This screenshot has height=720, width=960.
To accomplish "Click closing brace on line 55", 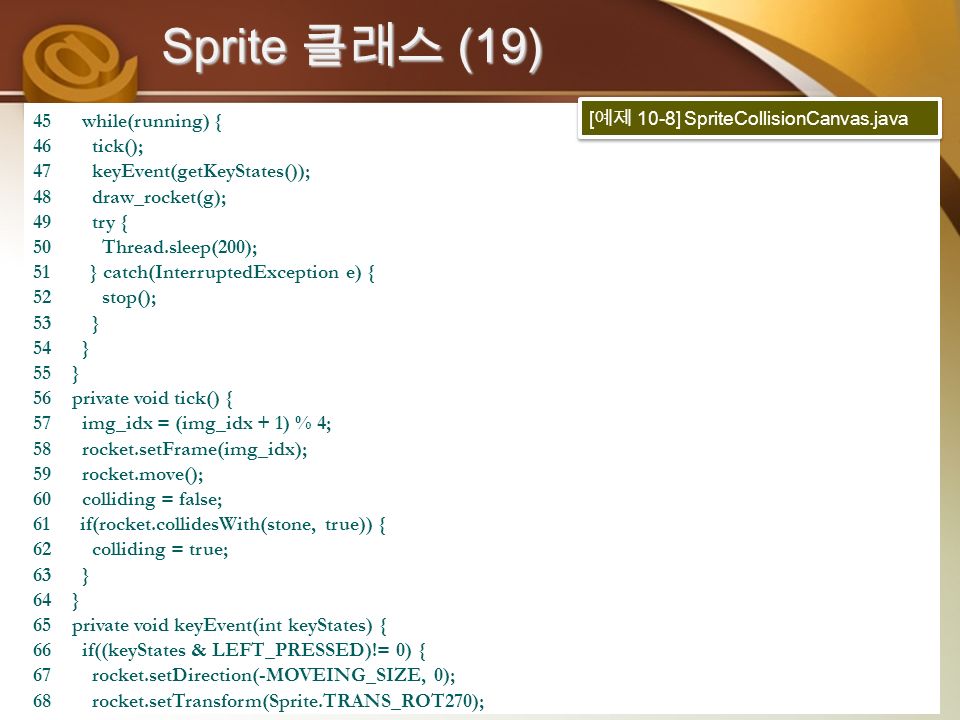I will click(75, 374).
